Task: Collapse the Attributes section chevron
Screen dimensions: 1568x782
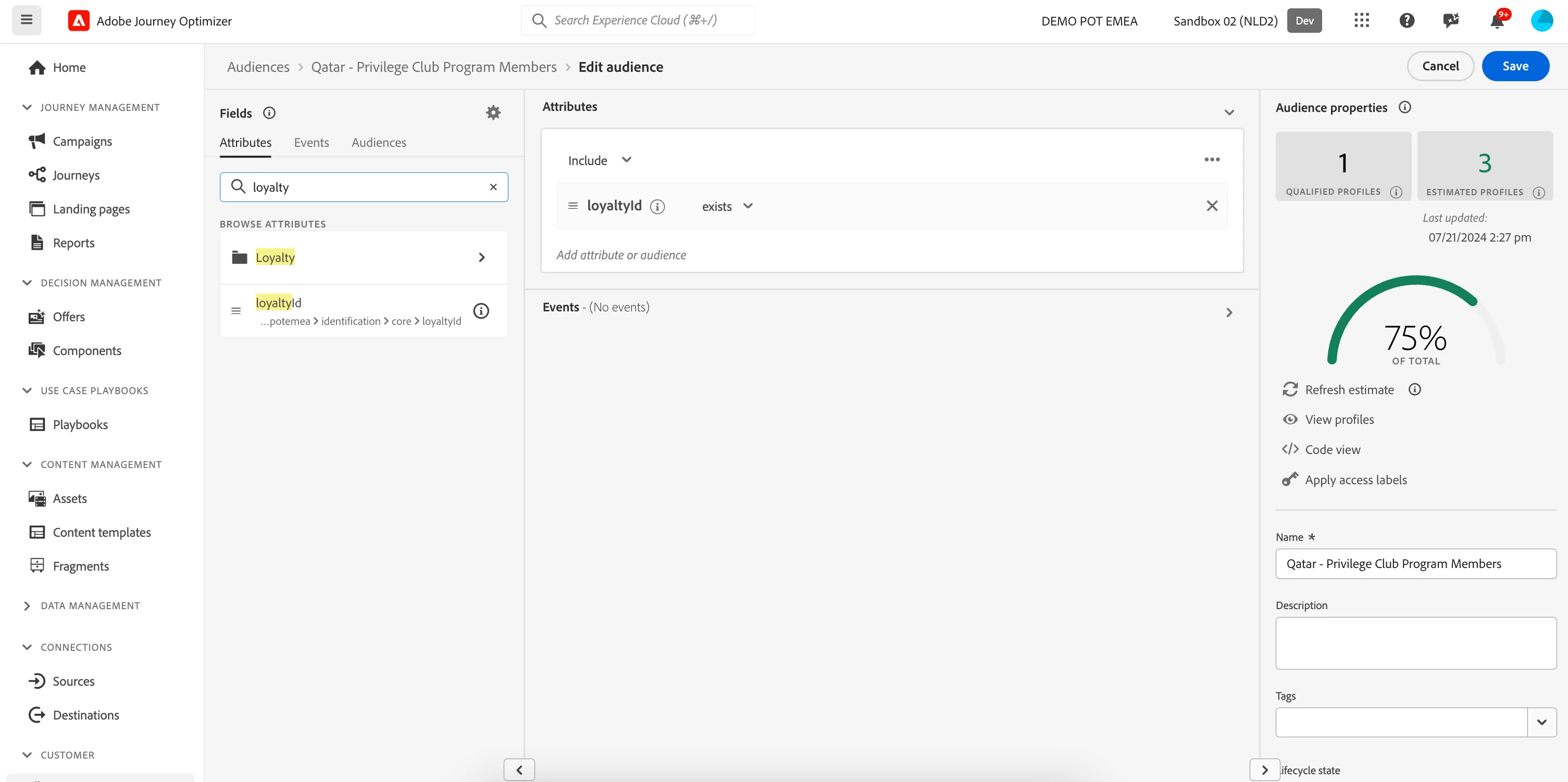Action: pos(1229,112)
